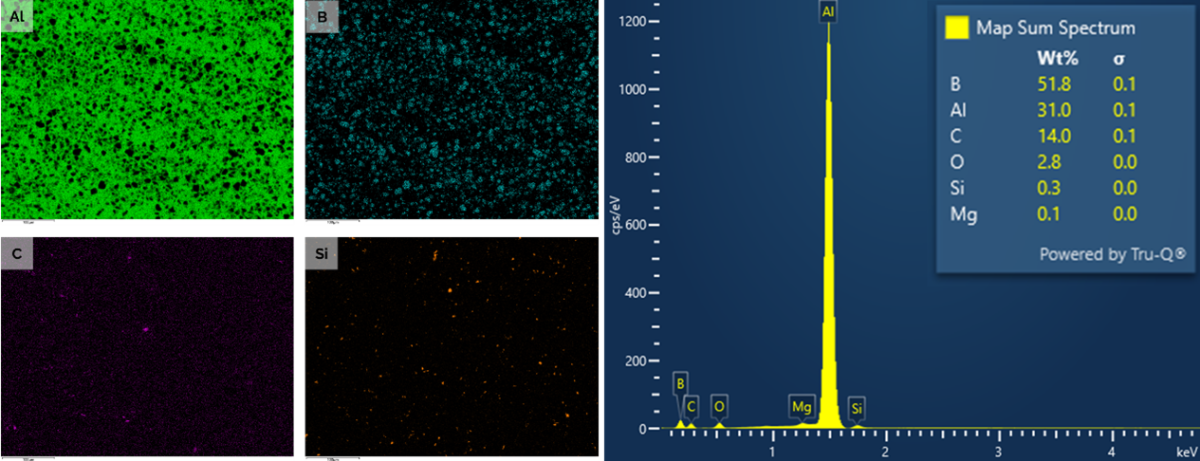The image size is (1200, 461).
Task: Select the Si peak label in spectrum
Action: point(857,407)
